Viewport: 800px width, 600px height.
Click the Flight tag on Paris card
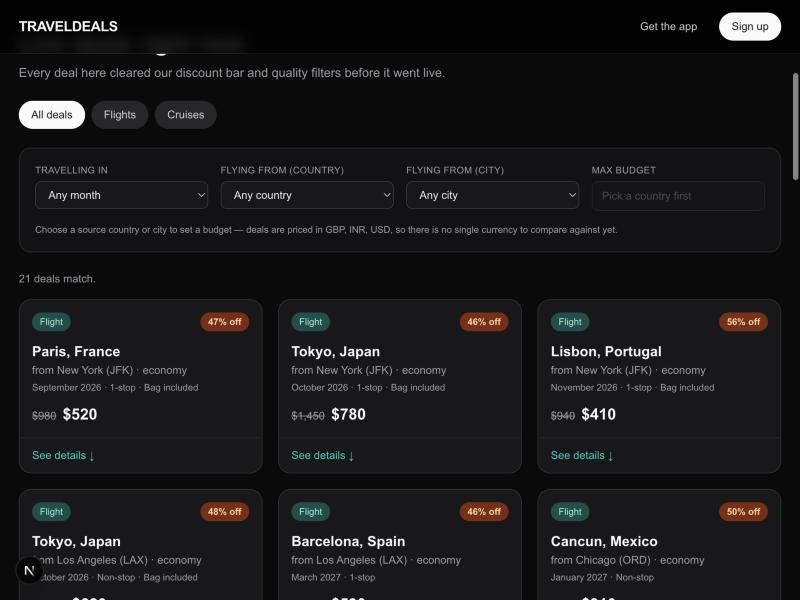[51, 322]
